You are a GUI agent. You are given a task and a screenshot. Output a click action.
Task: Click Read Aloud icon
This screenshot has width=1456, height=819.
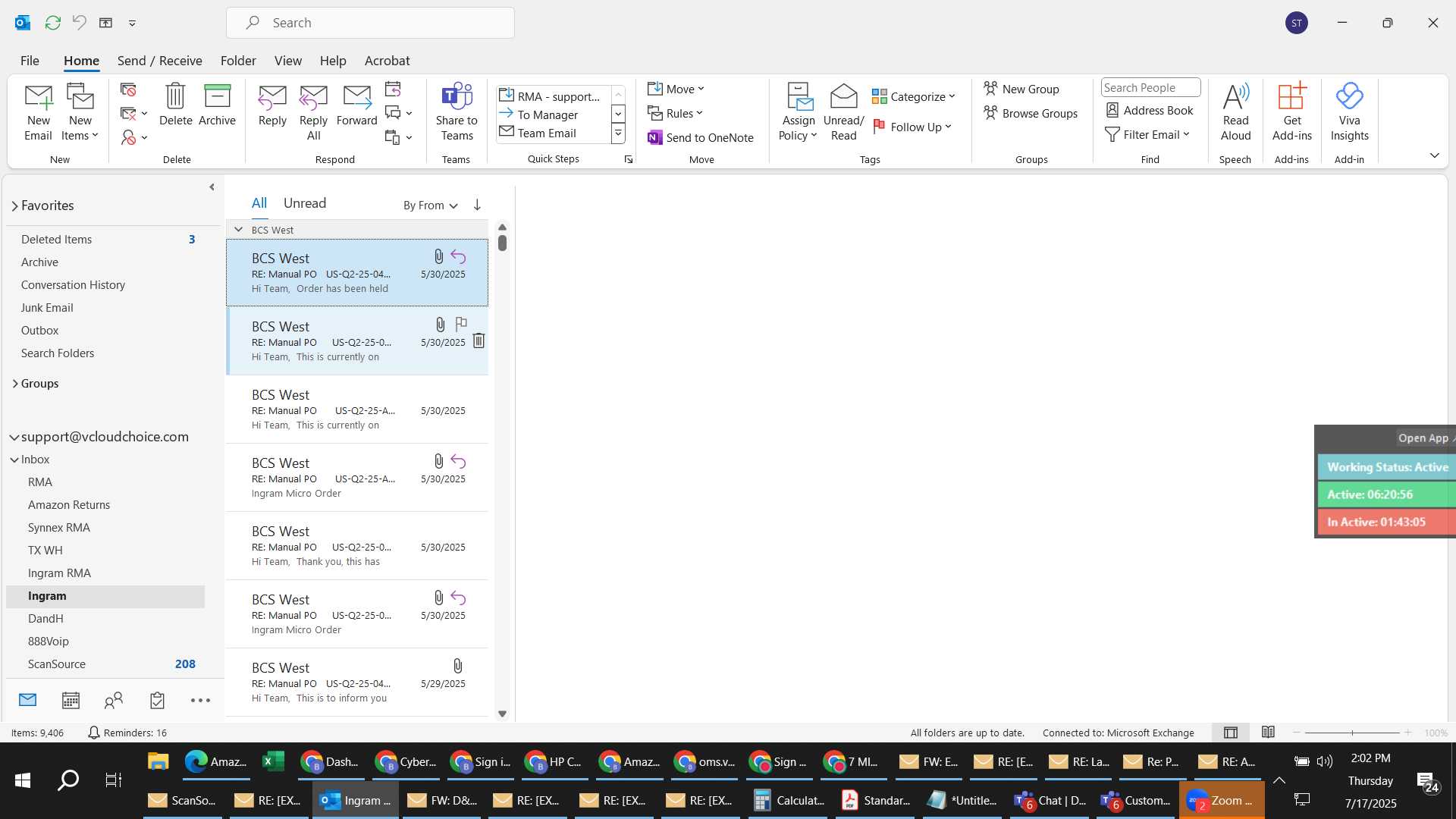[x=1235, y=112]
